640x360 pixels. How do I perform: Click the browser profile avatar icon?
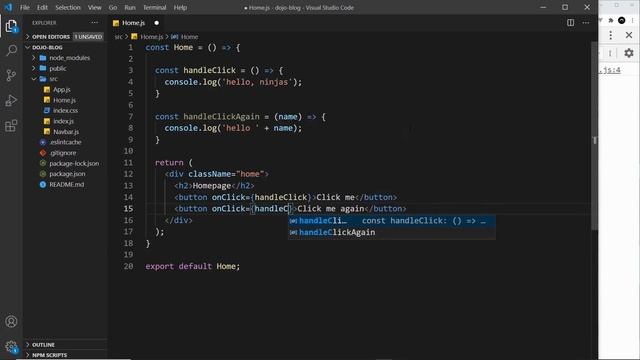622,20
